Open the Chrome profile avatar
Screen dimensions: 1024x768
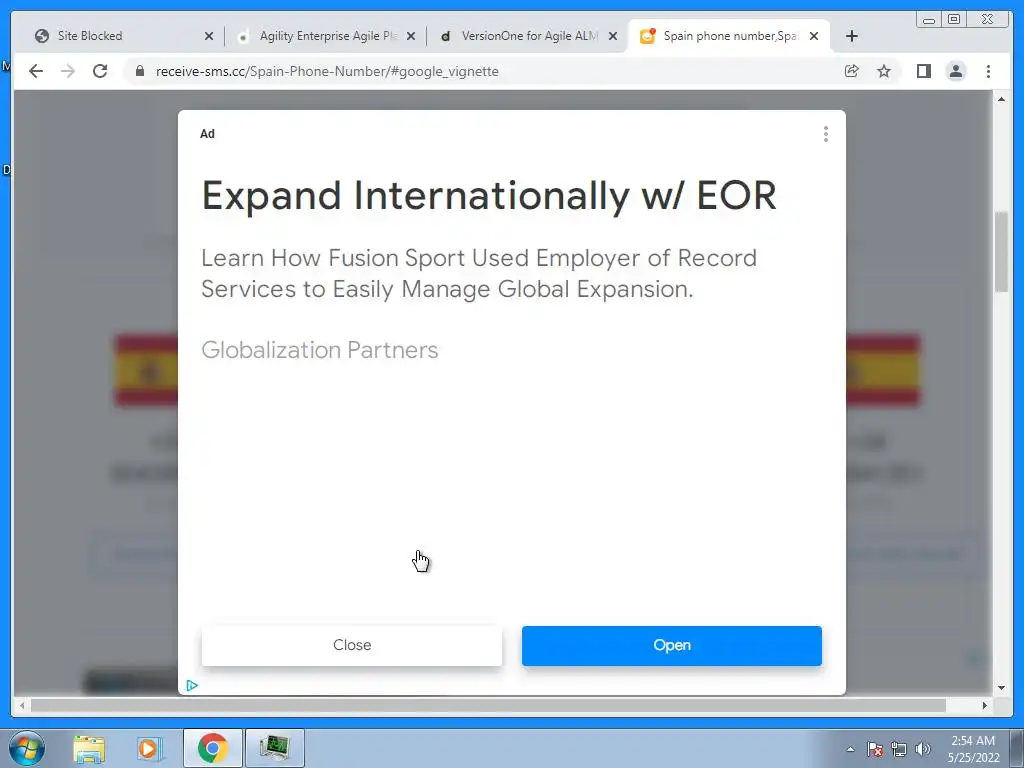click(955, 71)
